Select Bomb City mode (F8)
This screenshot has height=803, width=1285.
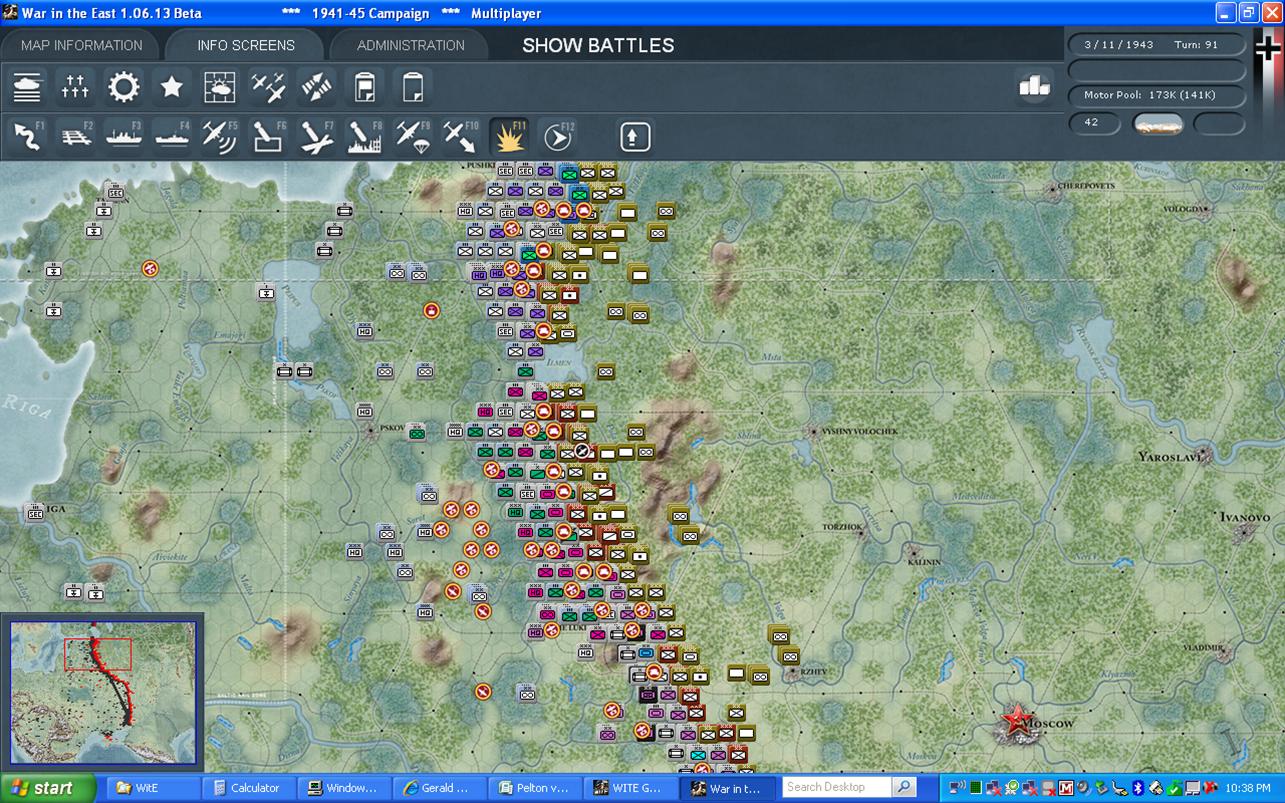tap(364, 136)
